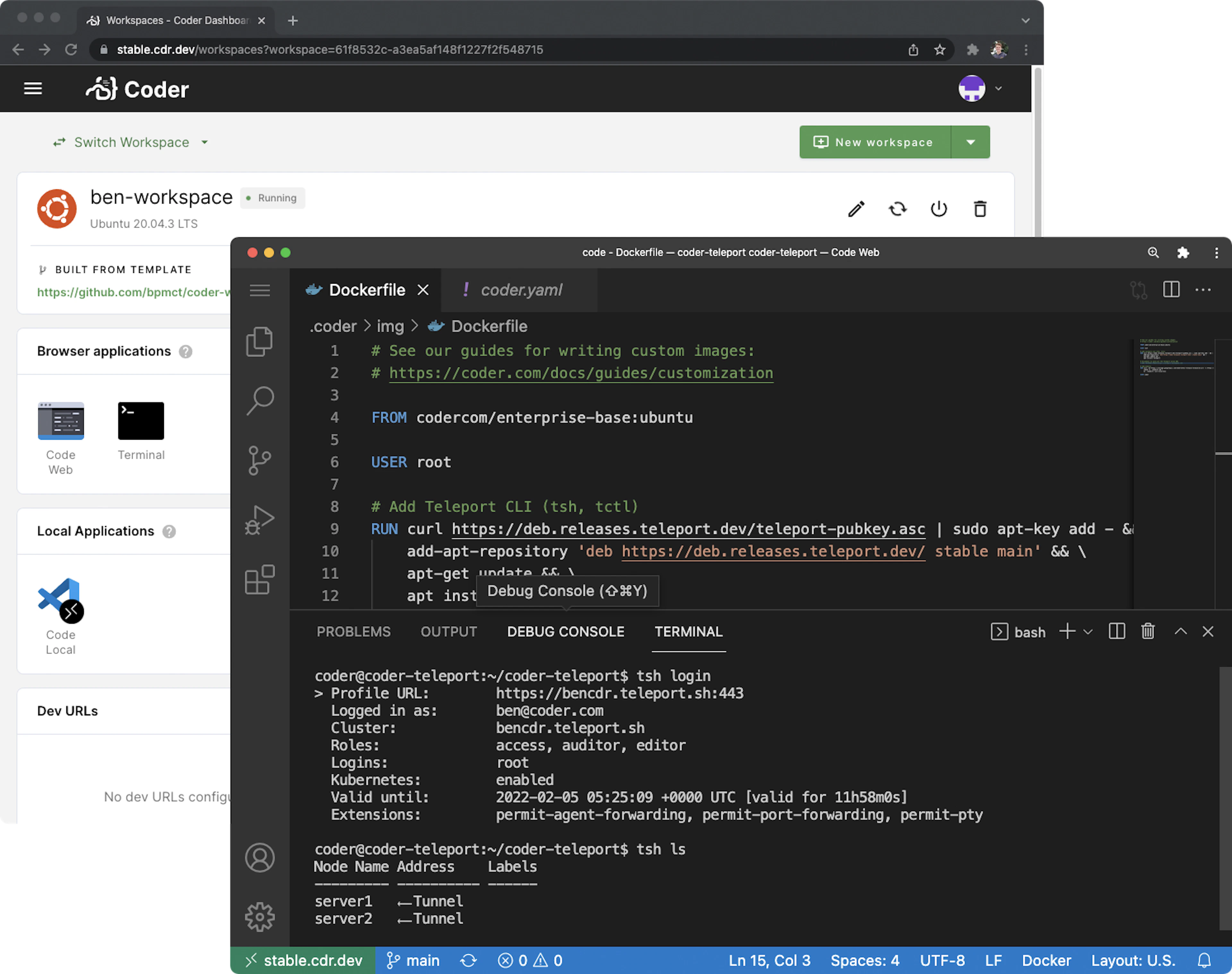Launch the Code Web application

point(61,439)
